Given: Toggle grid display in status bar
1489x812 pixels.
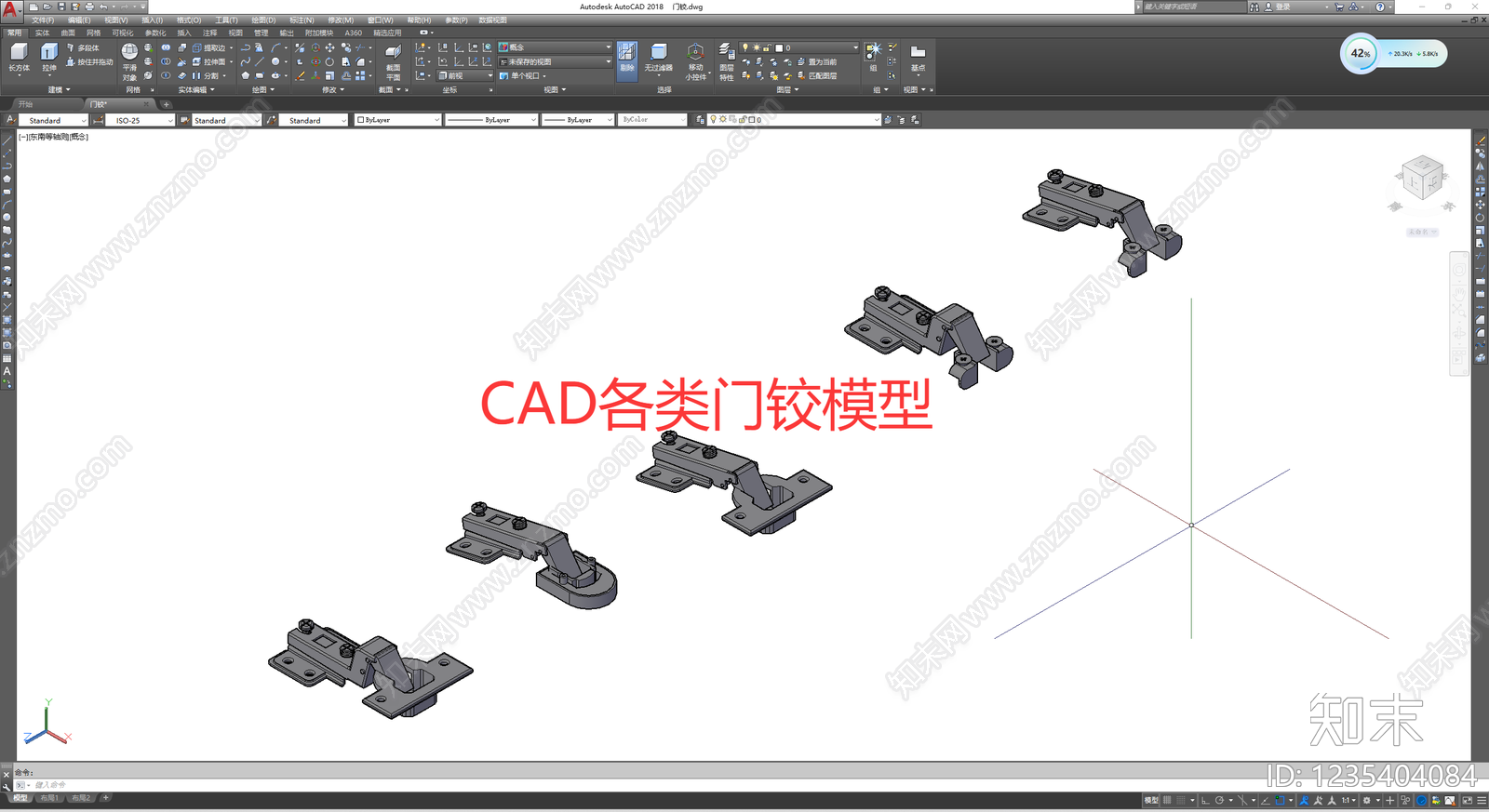Looking at the screenshot, I should pyautogui.click(x=1166, y=800).
